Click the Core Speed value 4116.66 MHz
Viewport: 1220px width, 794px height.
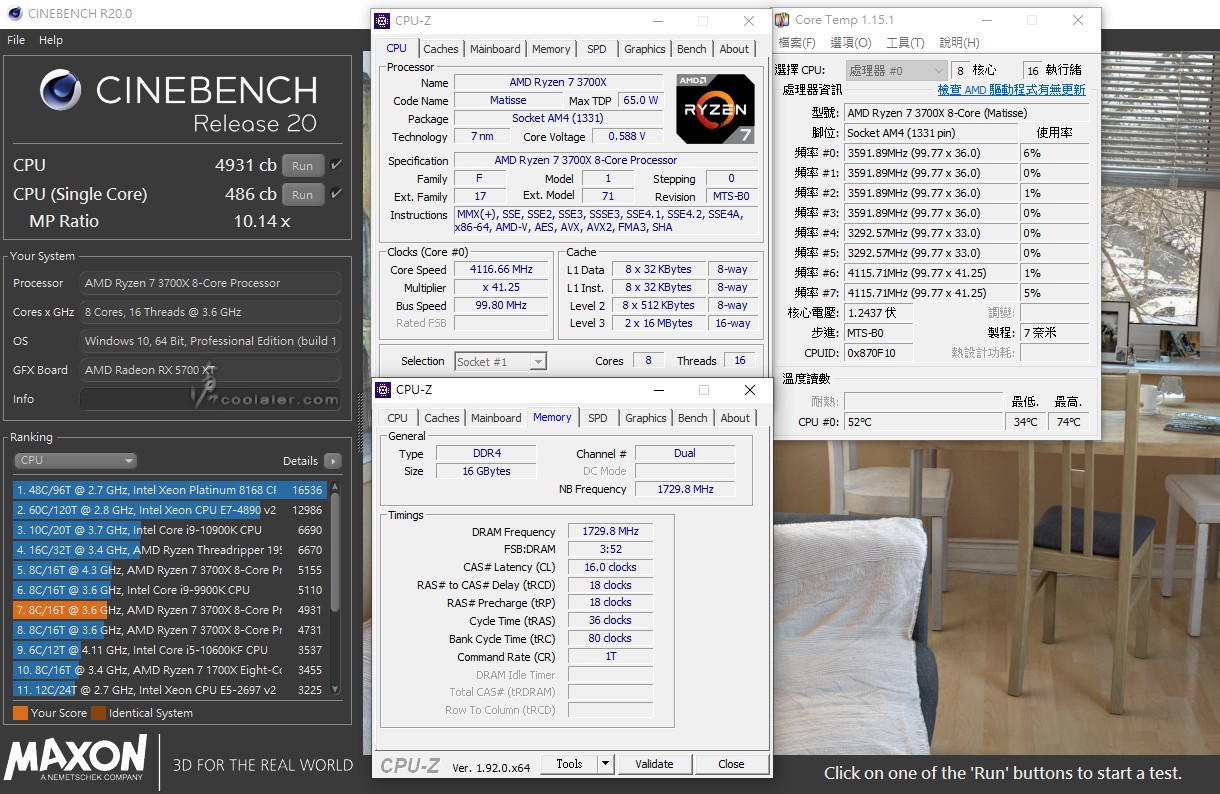pos(501,270)
